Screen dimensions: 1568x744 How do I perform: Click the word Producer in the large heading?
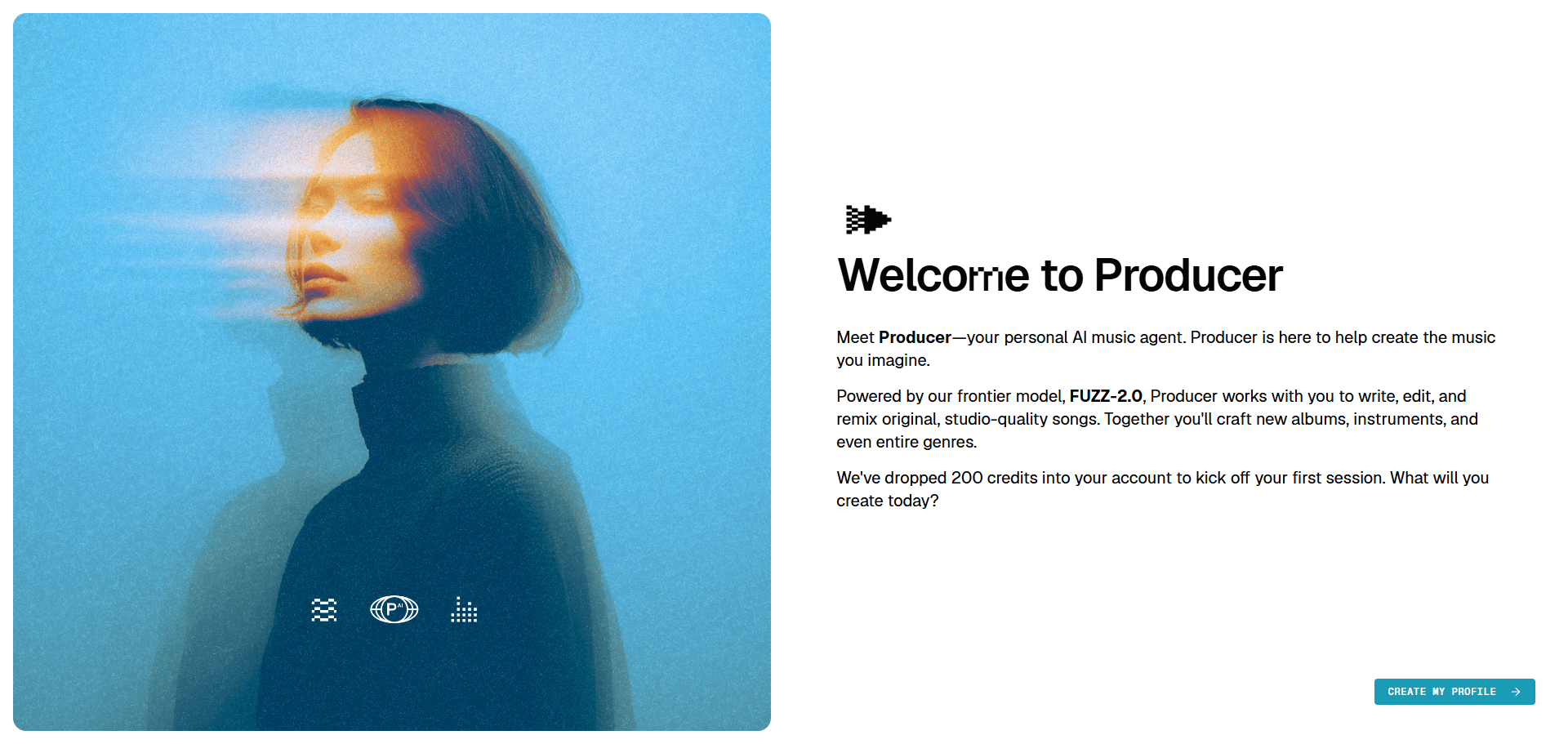(1188, 275)
